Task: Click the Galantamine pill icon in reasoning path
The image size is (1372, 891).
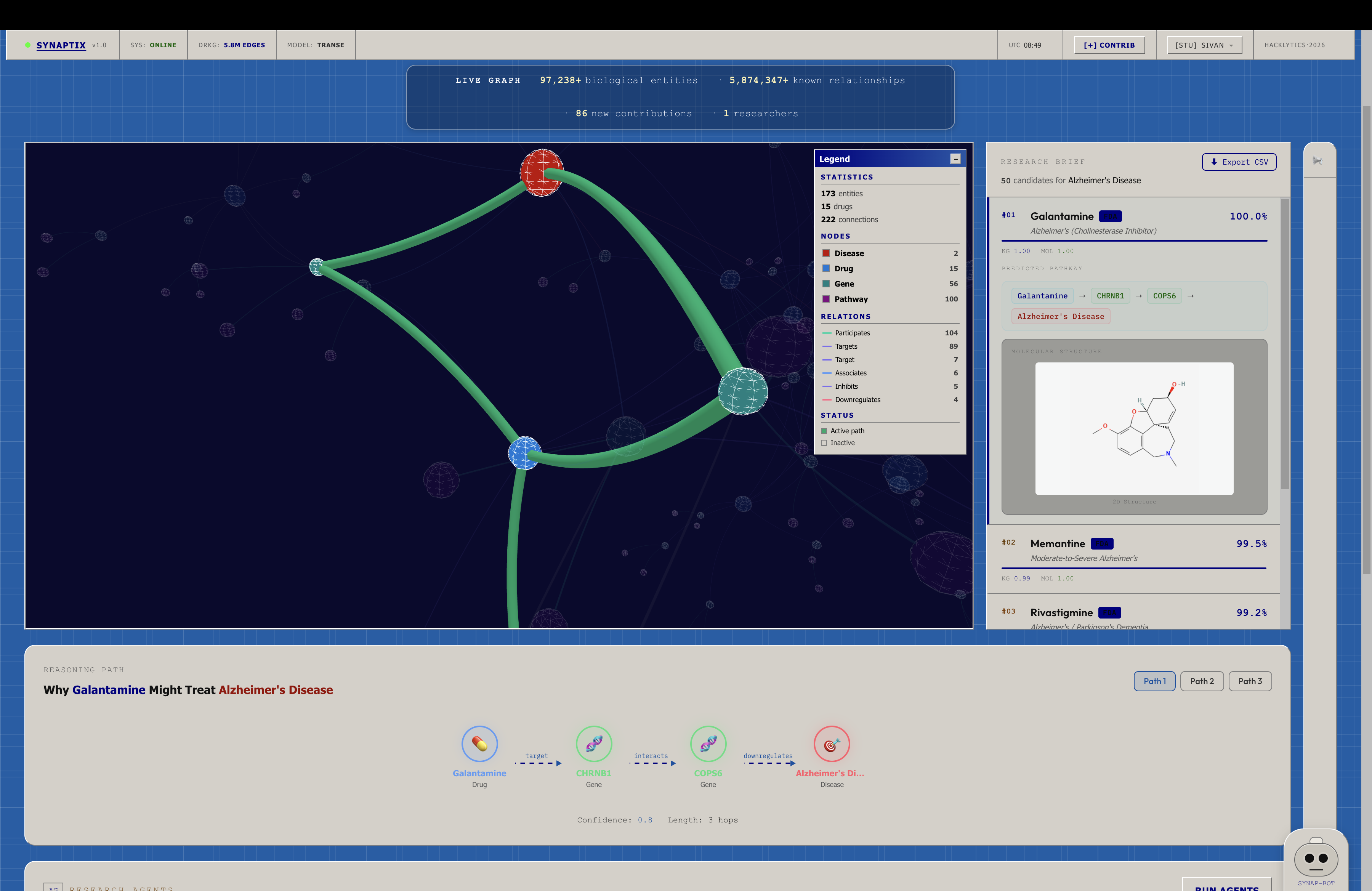Action: (x=479, y=744)
